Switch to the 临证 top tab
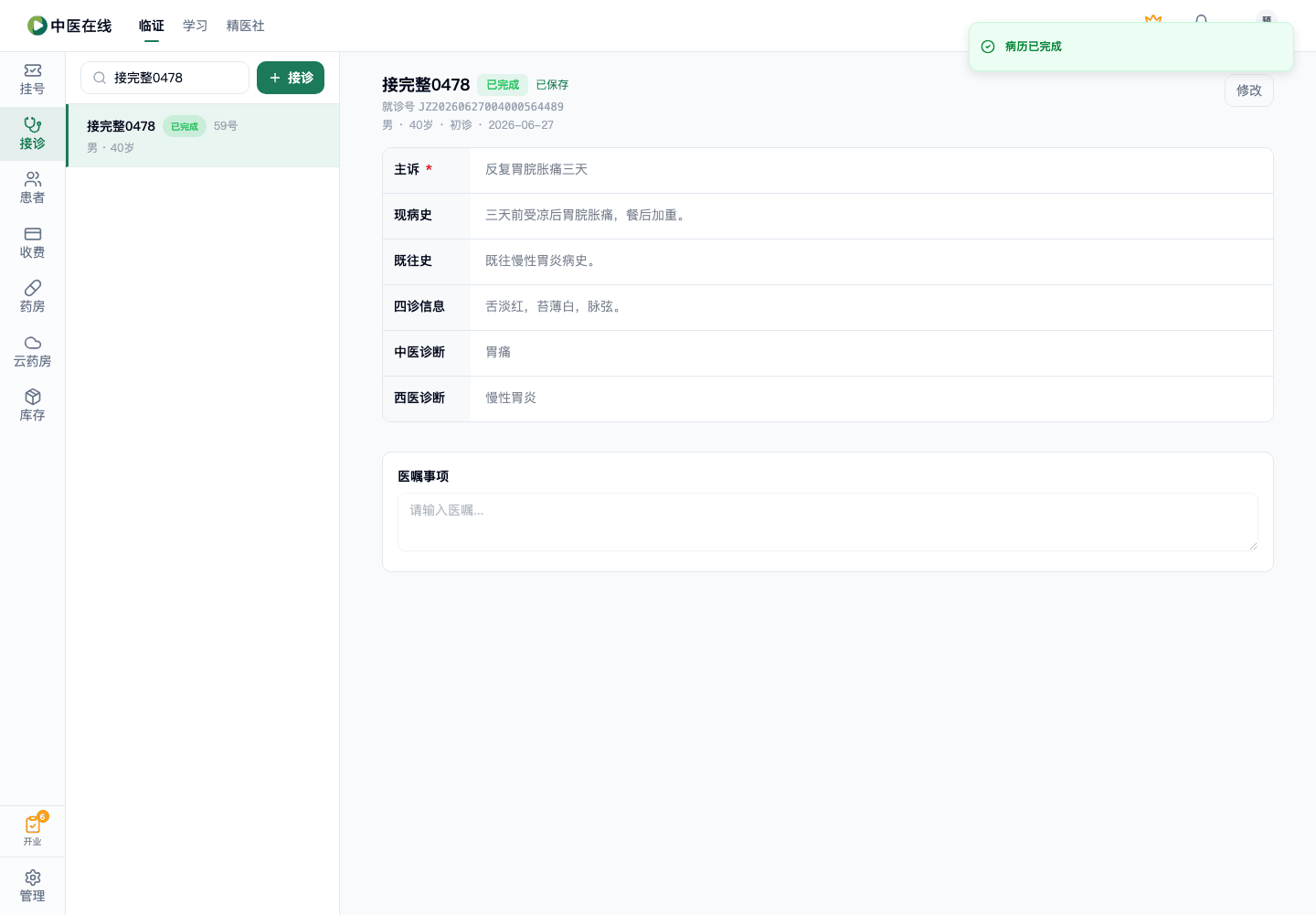The image size is (1316, 915). pos(152,26)
